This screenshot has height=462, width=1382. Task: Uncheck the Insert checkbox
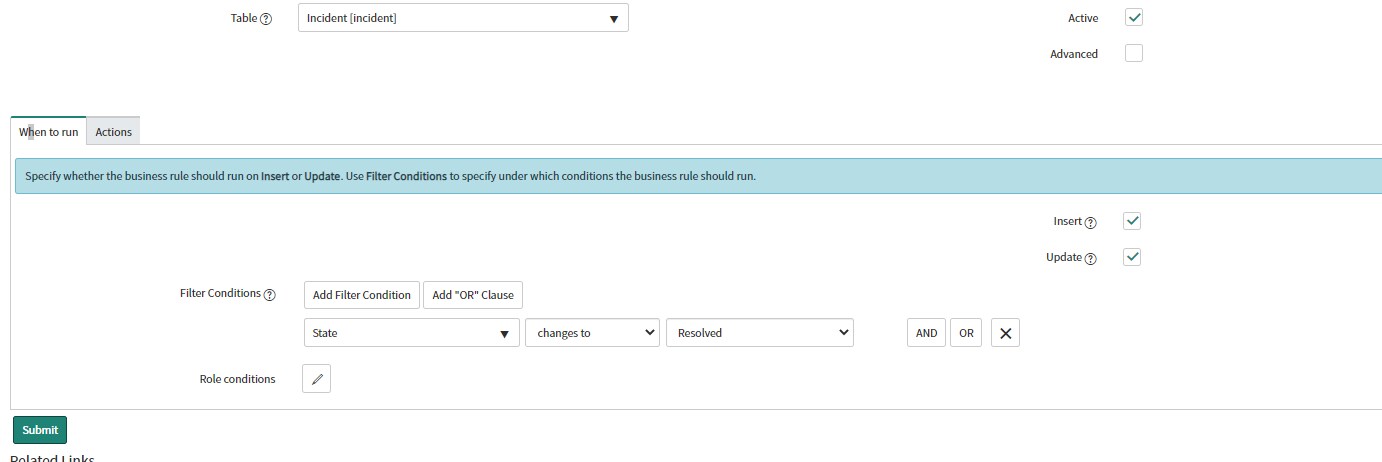1133,221
